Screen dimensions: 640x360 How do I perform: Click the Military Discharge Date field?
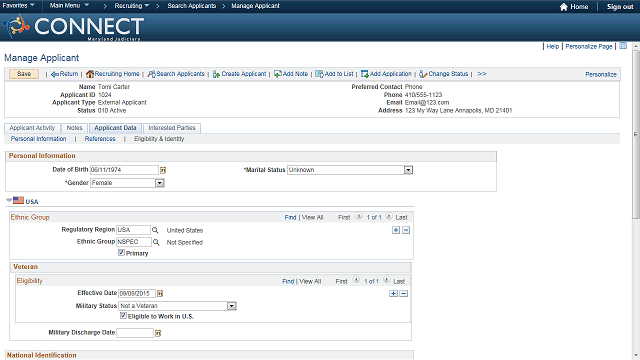pyautogui.click(x=135, y=333)
